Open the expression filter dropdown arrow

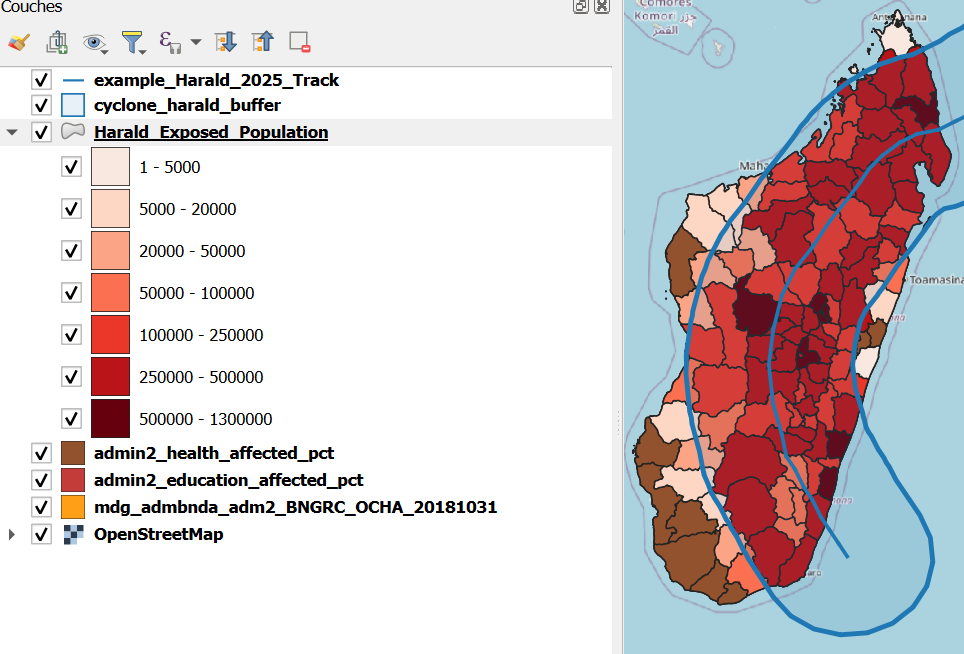tap(195, 42)
